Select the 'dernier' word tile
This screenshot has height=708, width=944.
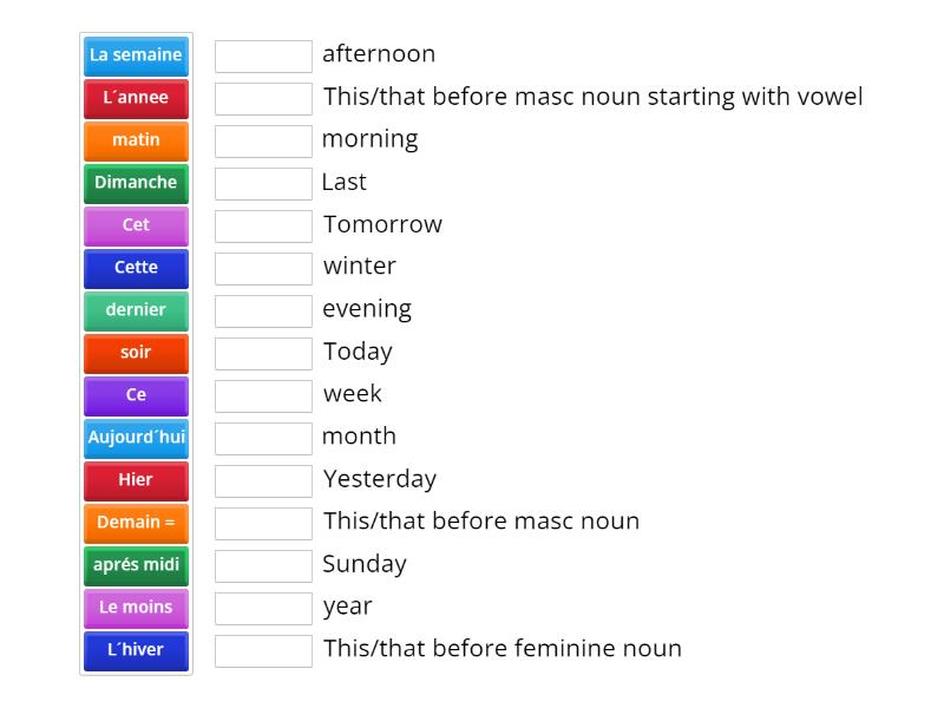pos(136,310)
